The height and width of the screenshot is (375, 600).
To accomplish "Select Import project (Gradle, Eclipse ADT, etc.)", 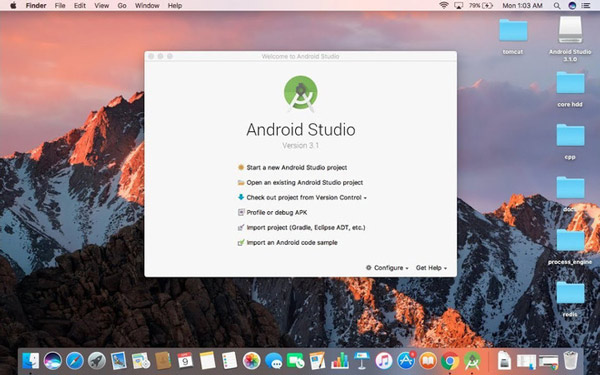I will (302, 227).
